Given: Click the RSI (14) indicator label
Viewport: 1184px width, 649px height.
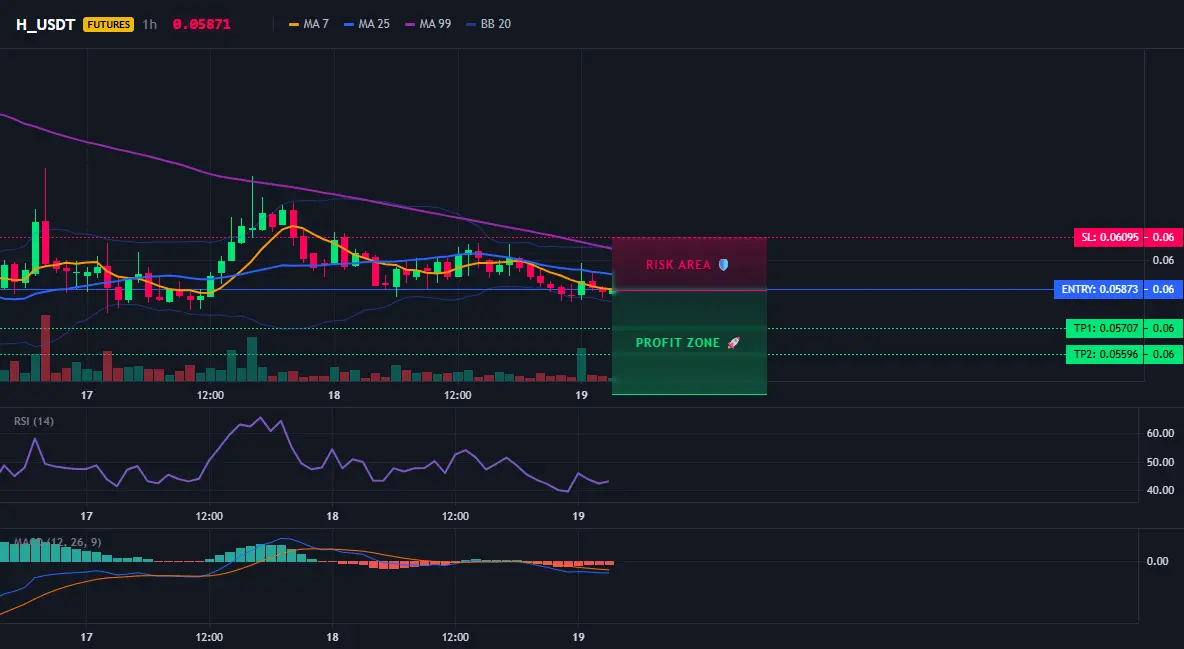Looking at the screenshot, I should pos(34,421).
